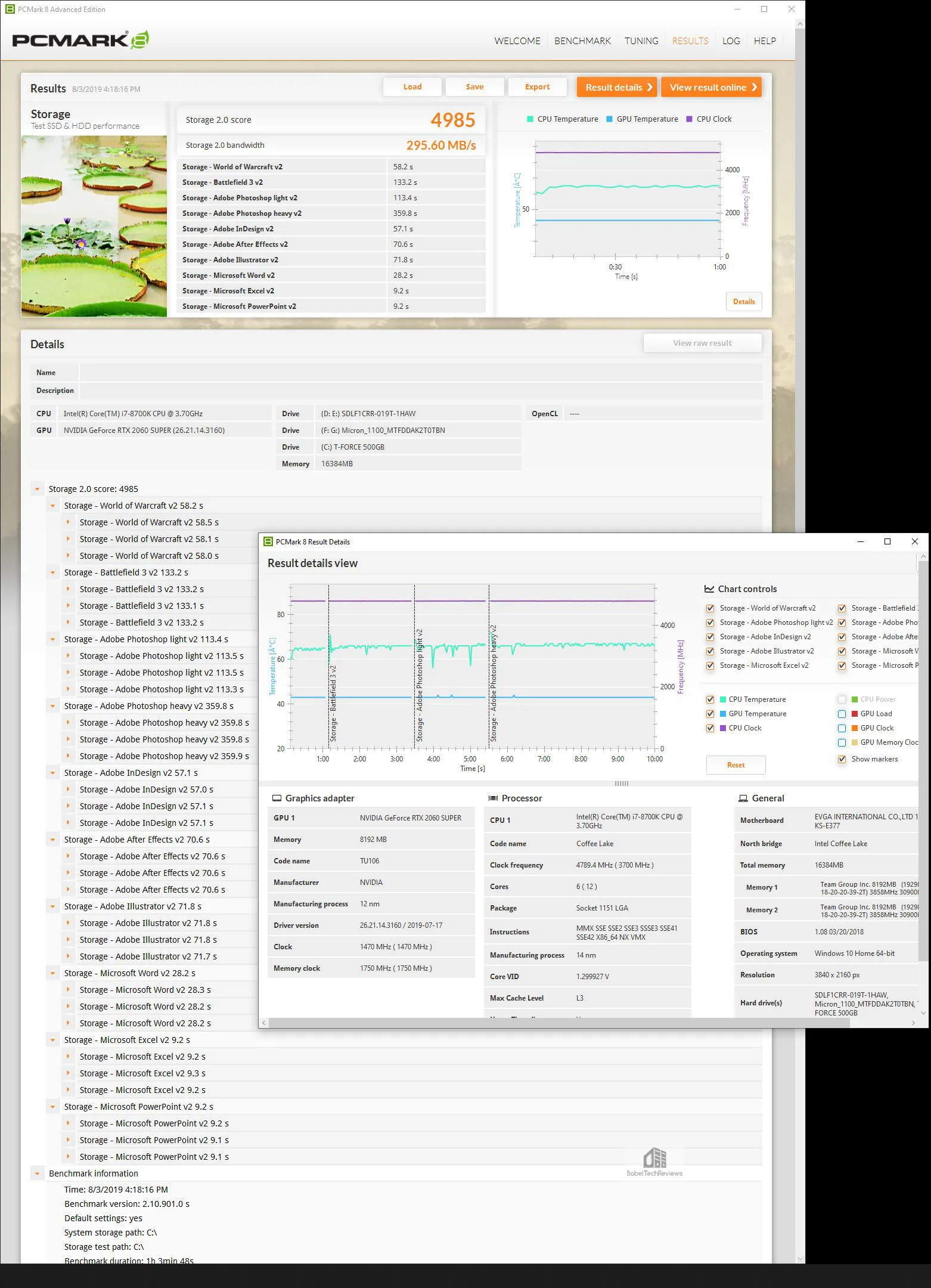Expand Storage - Microsoft Word v2 28.3 s

pyautogui.click(x=68, y=990)
